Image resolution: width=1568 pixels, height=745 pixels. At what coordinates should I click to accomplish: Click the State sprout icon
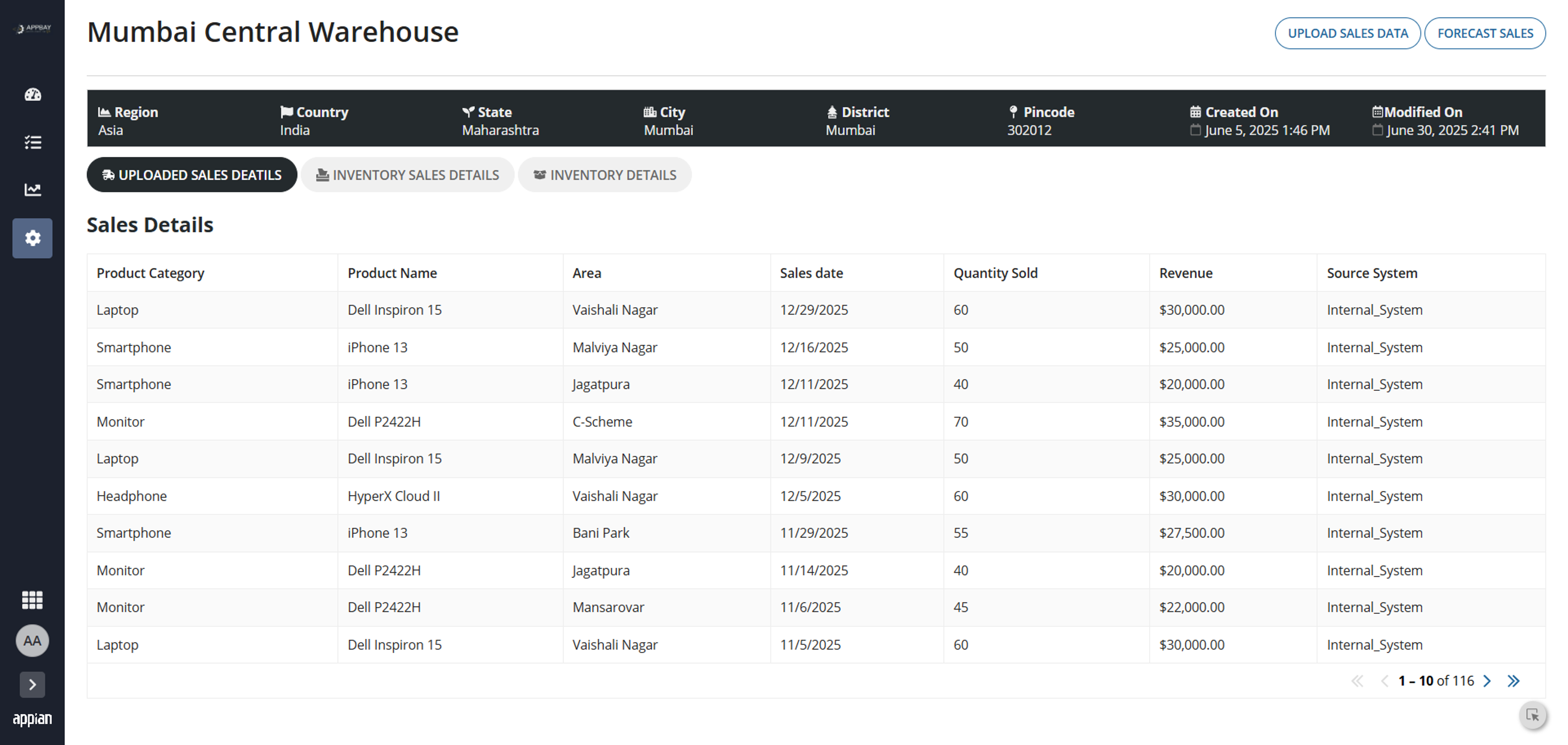[468, 112]
